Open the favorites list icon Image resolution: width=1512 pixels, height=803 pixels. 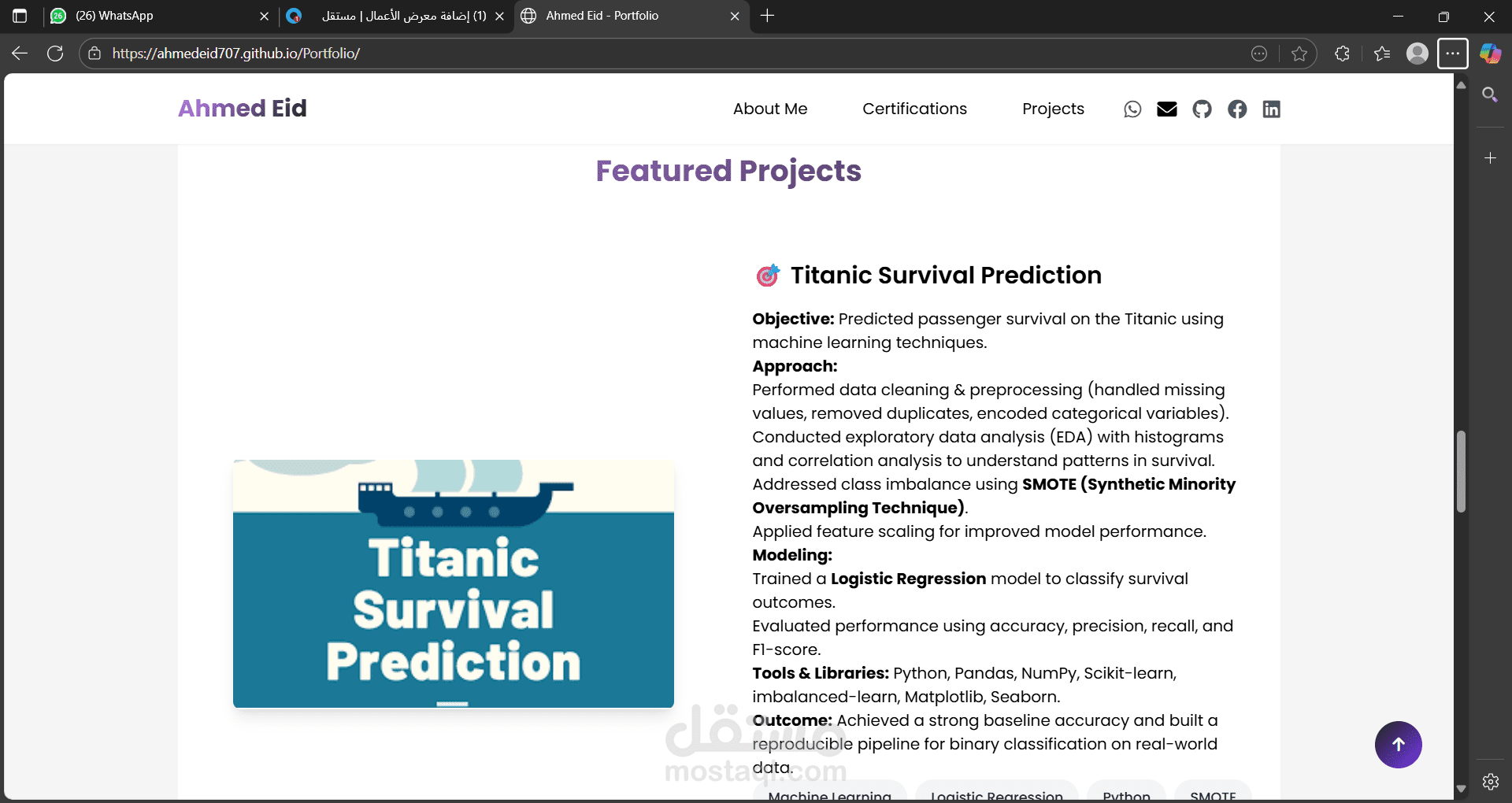point(1382,54)
